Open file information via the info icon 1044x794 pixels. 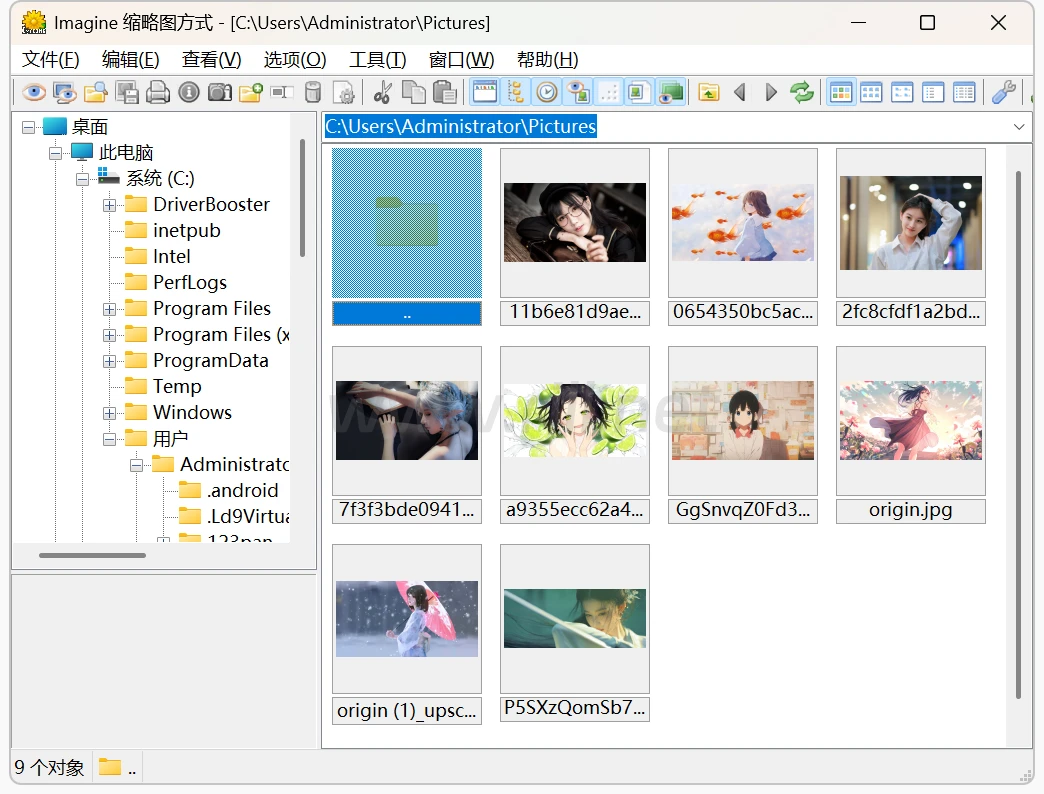[x=189, y=93]
